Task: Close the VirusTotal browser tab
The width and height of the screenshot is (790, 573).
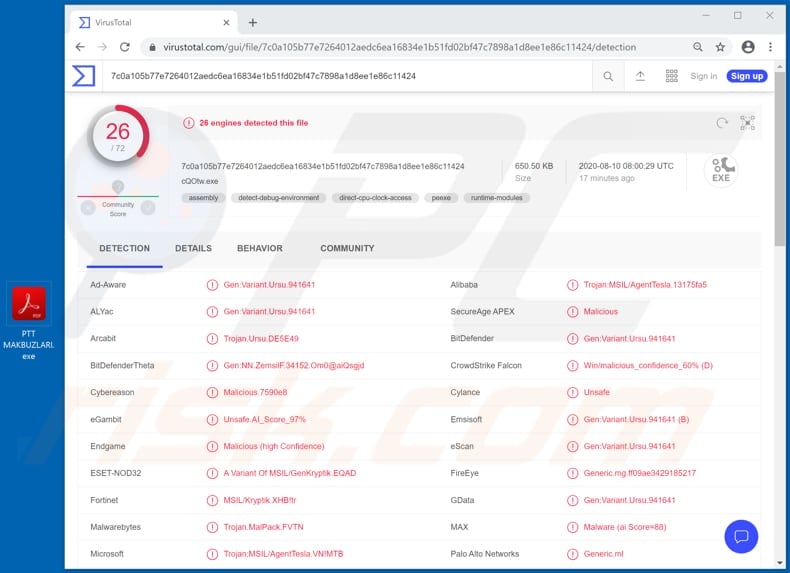Action: click(226, 23)
